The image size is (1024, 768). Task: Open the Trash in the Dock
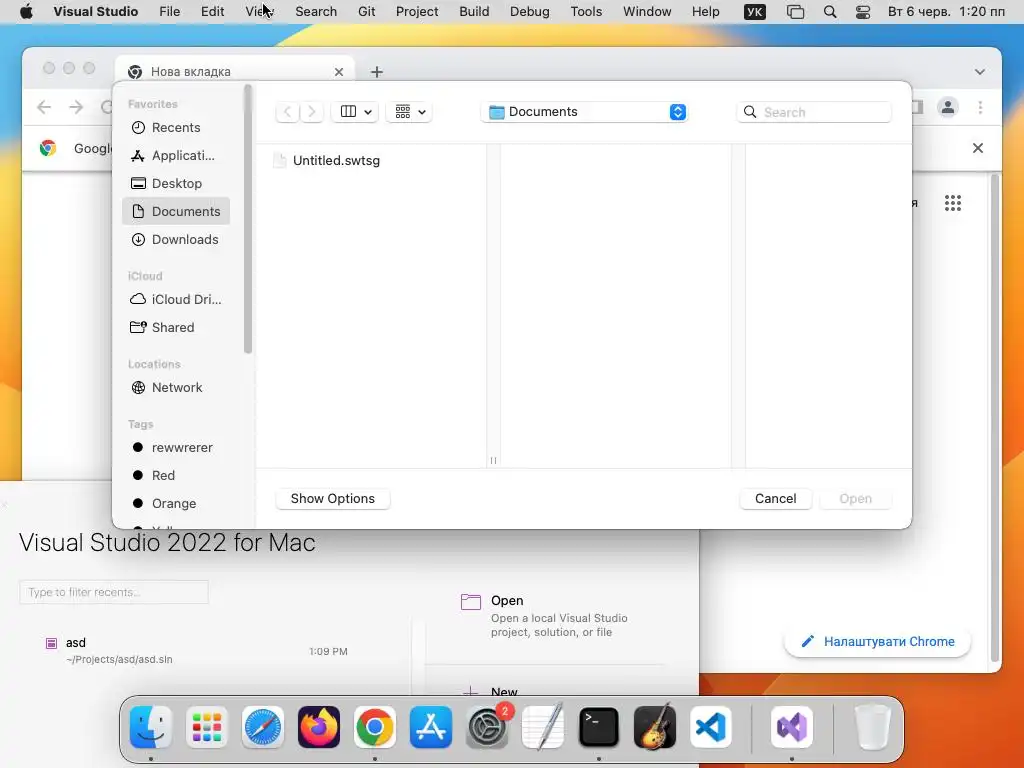pyautogui.click(x=872, y=727)
